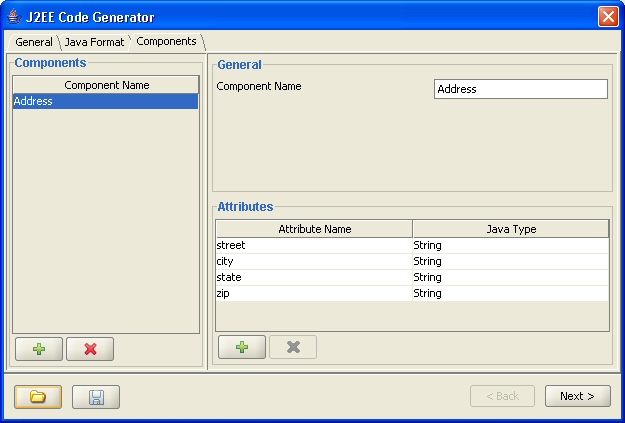
Task: Click the Java Type column header
Action: click(511, 229)
